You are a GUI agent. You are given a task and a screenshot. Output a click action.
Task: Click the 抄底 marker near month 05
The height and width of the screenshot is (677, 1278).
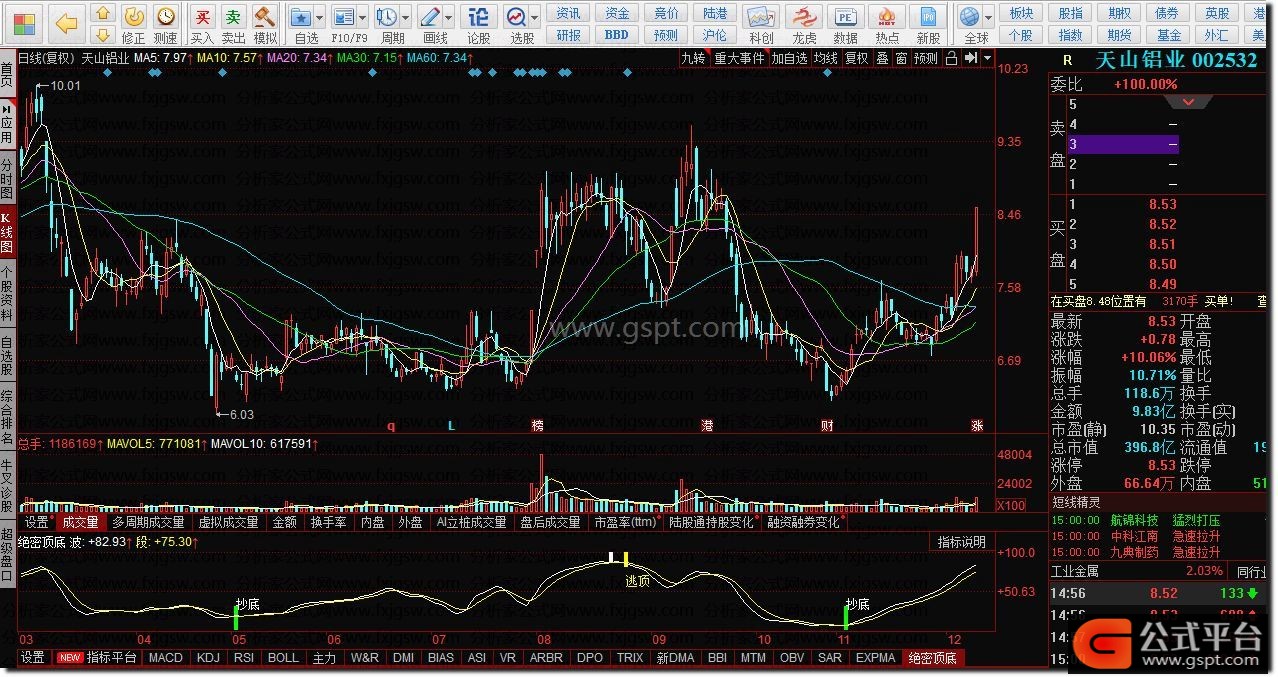pos(247,604)
